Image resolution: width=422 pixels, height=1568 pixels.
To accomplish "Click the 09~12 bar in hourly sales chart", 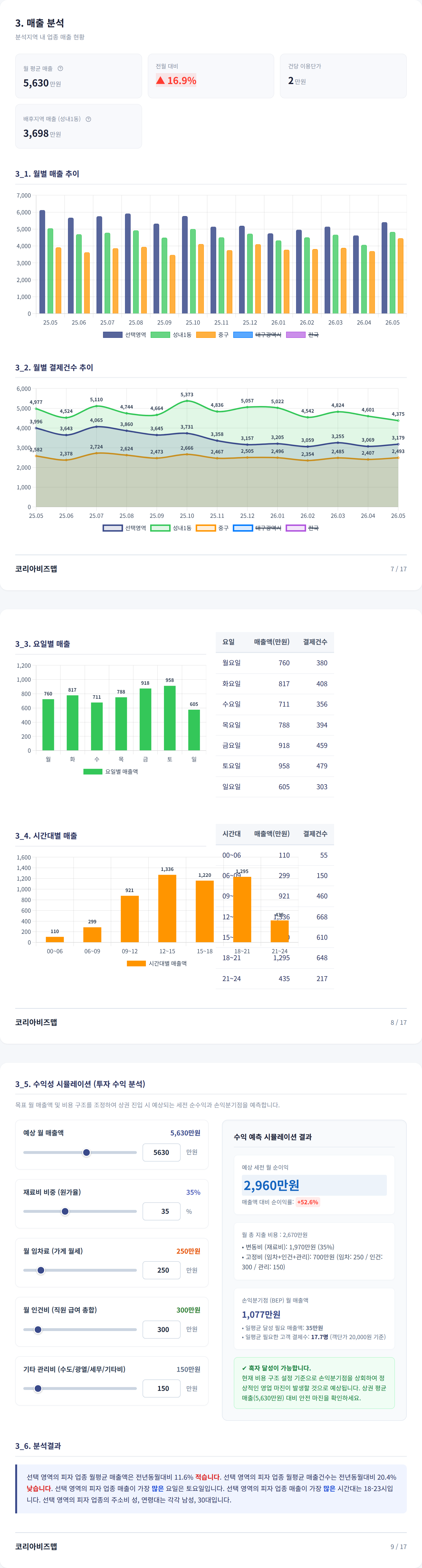I will pos(130,919).
